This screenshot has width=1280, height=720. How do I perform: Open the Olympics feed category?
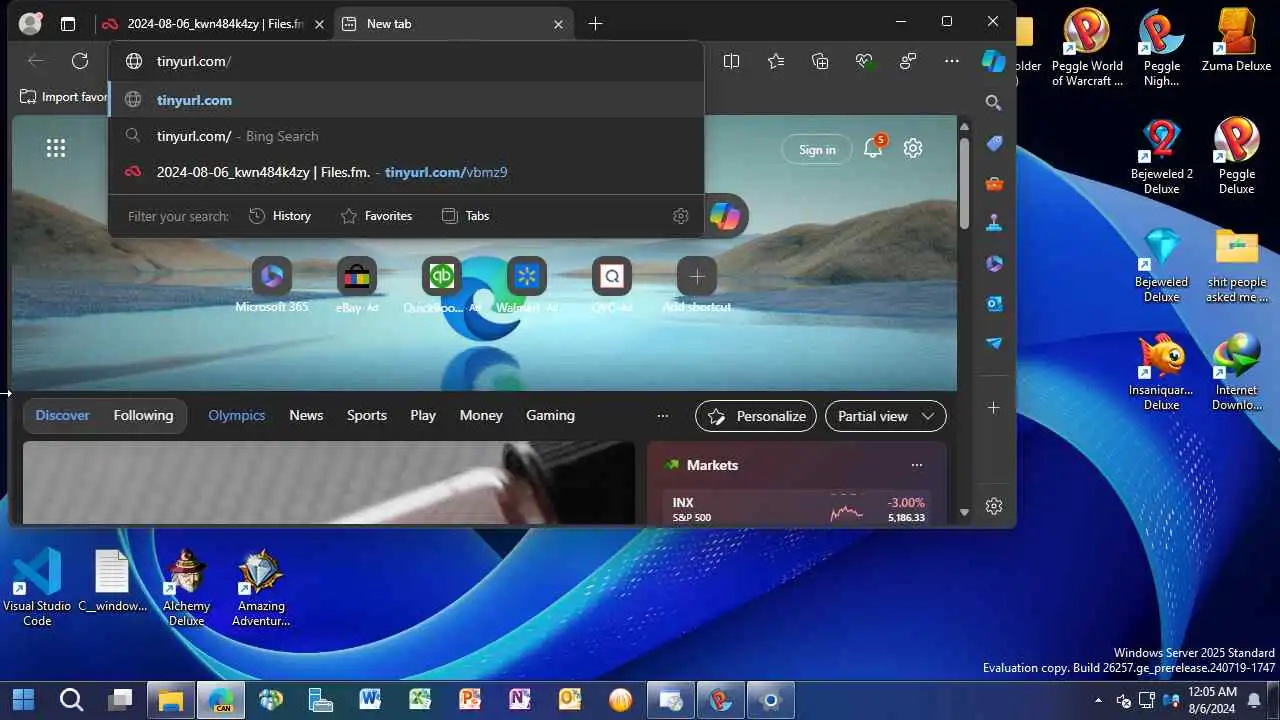pyautogui.click(x=237, y=416)
